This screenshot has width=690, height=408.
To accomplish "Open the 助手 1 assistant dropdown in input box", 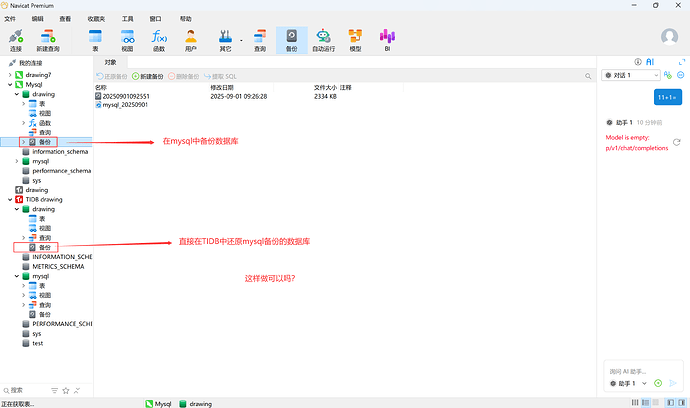I will (628, 383).
